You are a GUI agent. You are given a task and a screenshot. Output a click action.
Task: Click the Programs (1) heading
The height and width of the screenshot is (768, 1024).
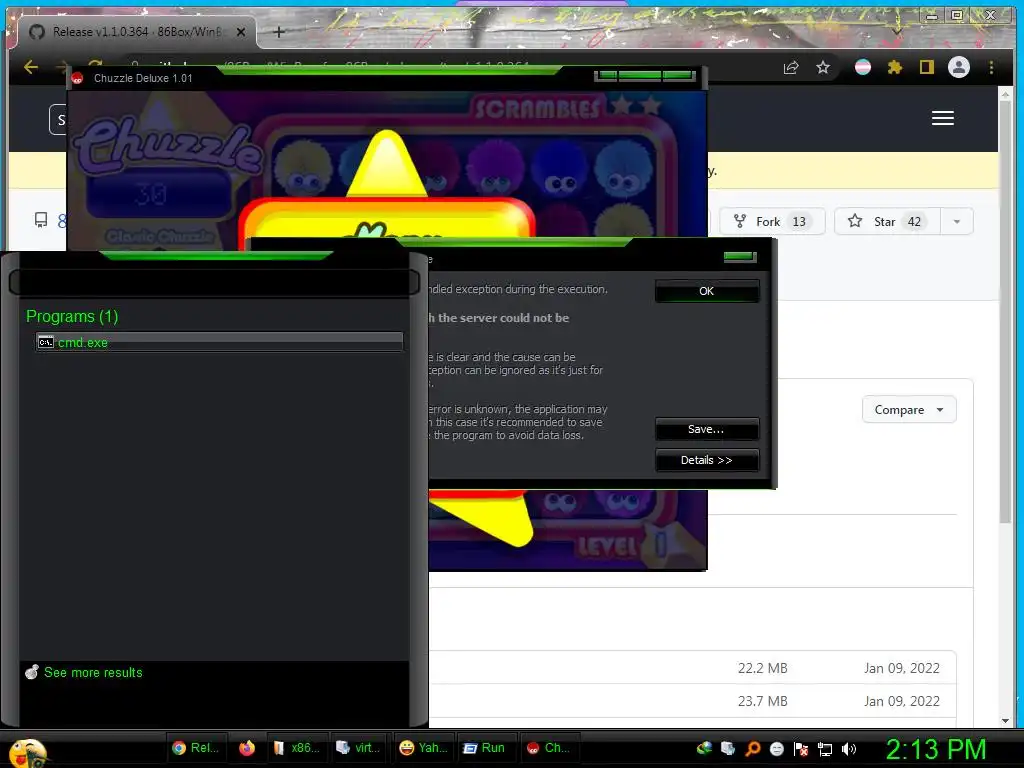72,317
